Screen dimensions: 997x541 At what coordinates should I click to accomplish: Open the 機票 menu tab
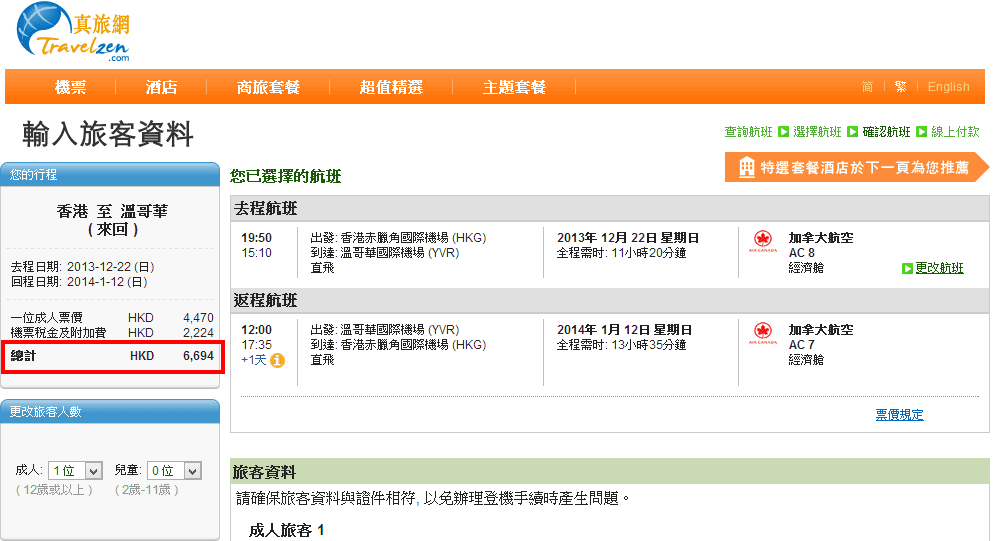[x=70, y=87]
